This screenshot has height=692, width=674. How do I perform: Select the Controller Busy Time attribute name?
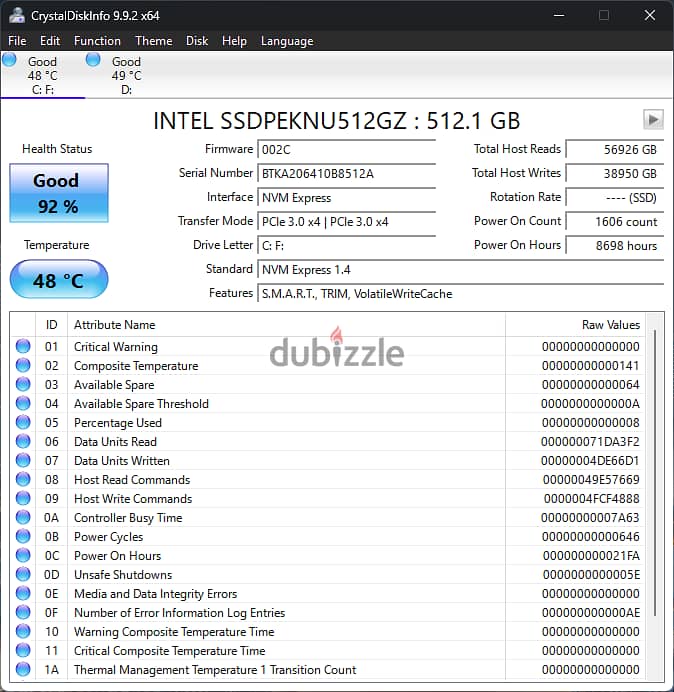coord(128,518)
